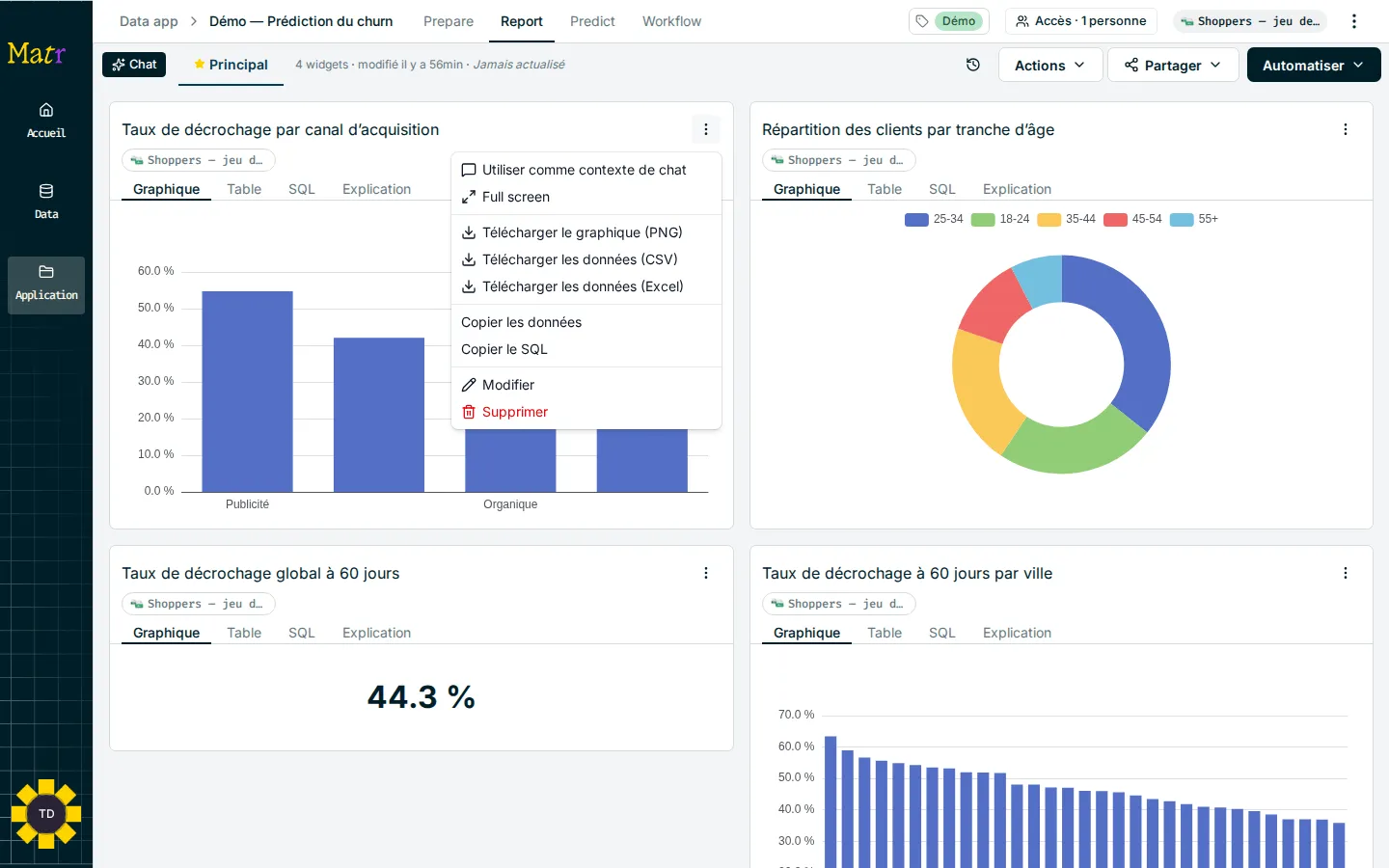The height and width of the screenshot is (868, 1389).
Task: Open Explication tab in global churn widget
Action: tap(376, 633)
